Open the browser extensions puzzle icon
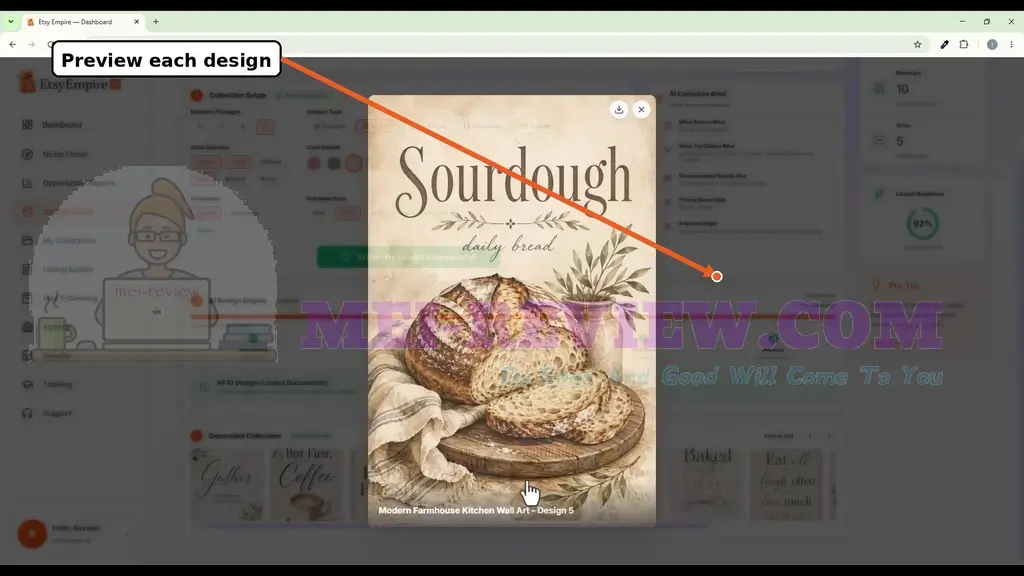This screenshot has height=576, width=1024. click(x=964, y=44)
